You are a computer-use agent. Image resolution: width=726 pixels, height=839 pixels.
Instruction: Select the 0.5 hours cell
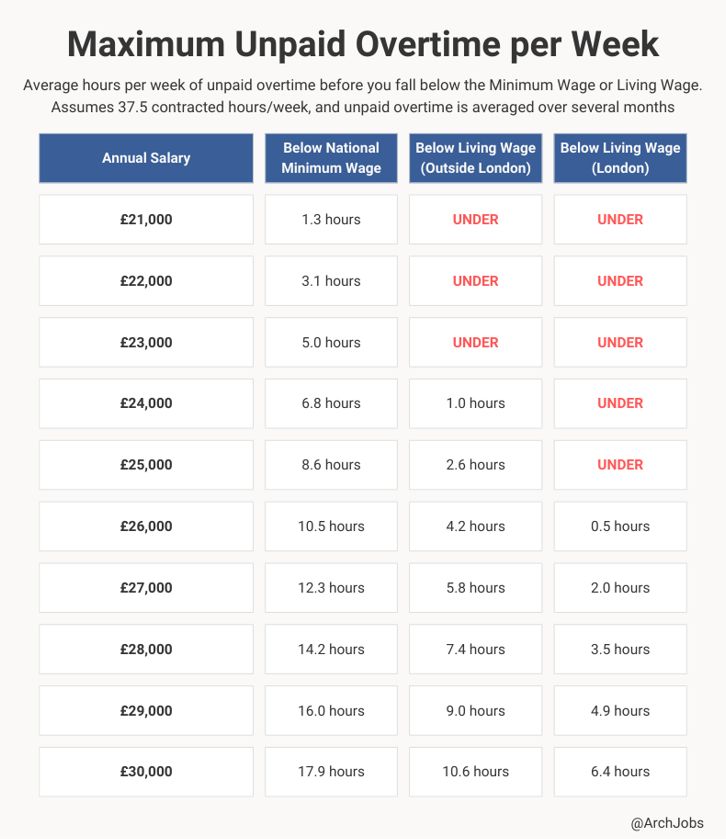click(x=620, y=526)
